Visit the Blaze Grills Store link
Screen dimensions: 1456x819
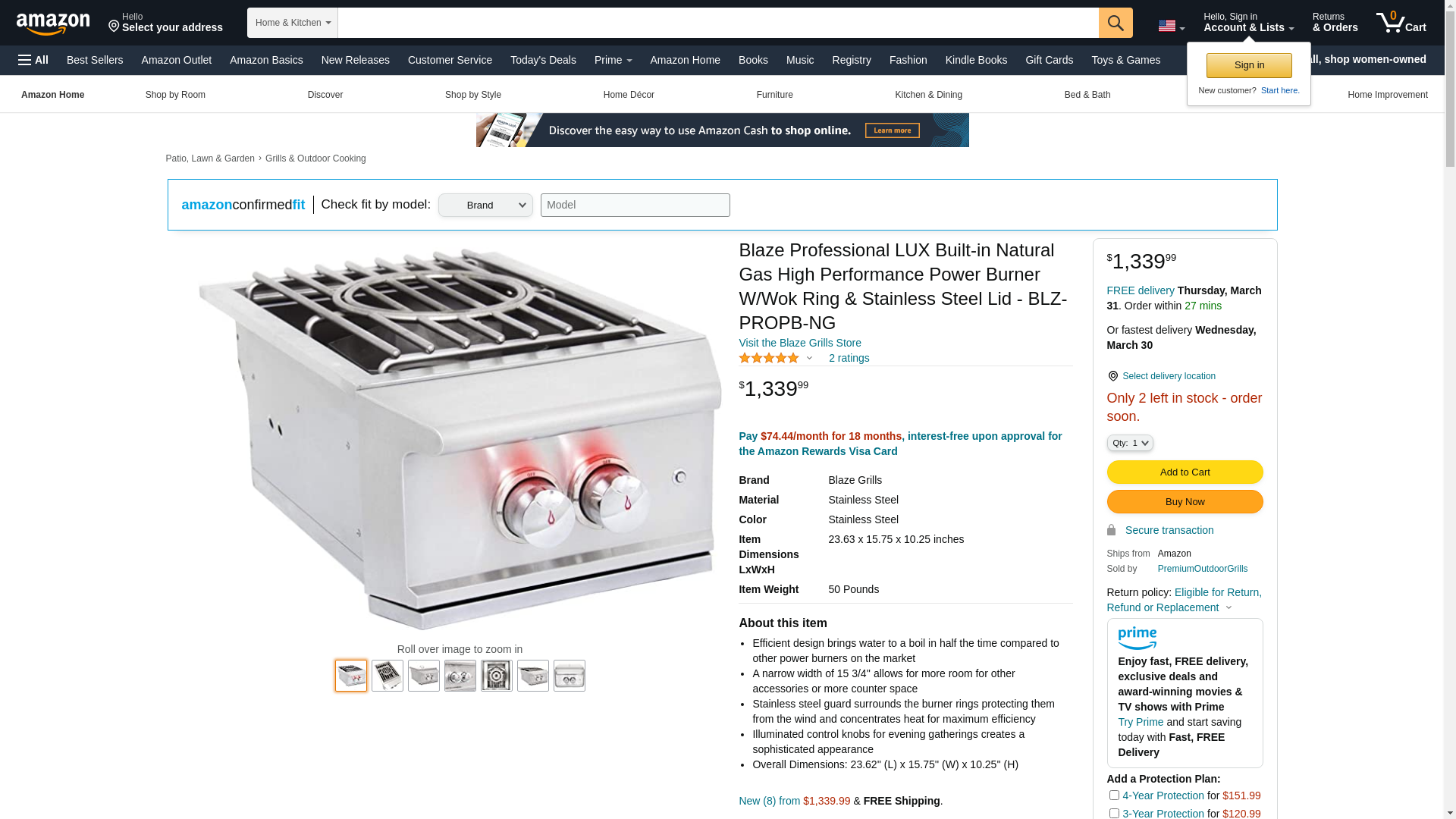(800, 343)
